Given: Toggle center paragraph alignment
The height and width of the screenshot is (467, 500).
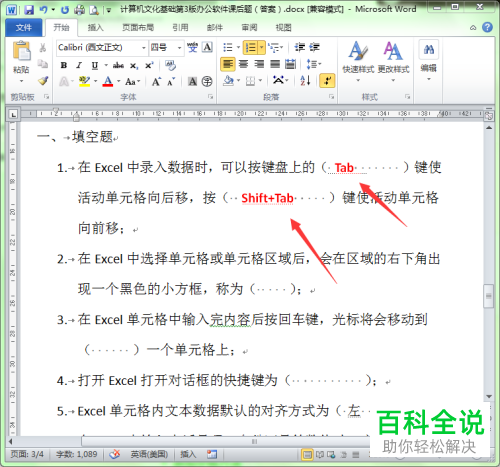Looking at the screenshot, I should click(243, 64).
